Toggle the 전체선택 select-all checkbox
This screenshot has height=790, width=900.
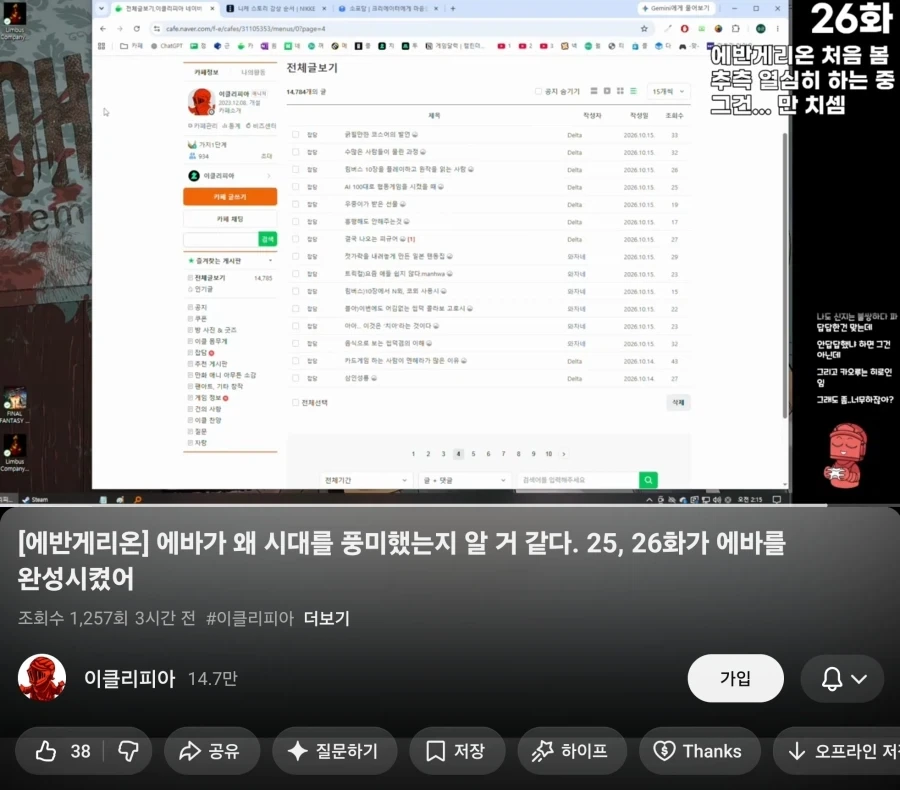click(296, 402)
